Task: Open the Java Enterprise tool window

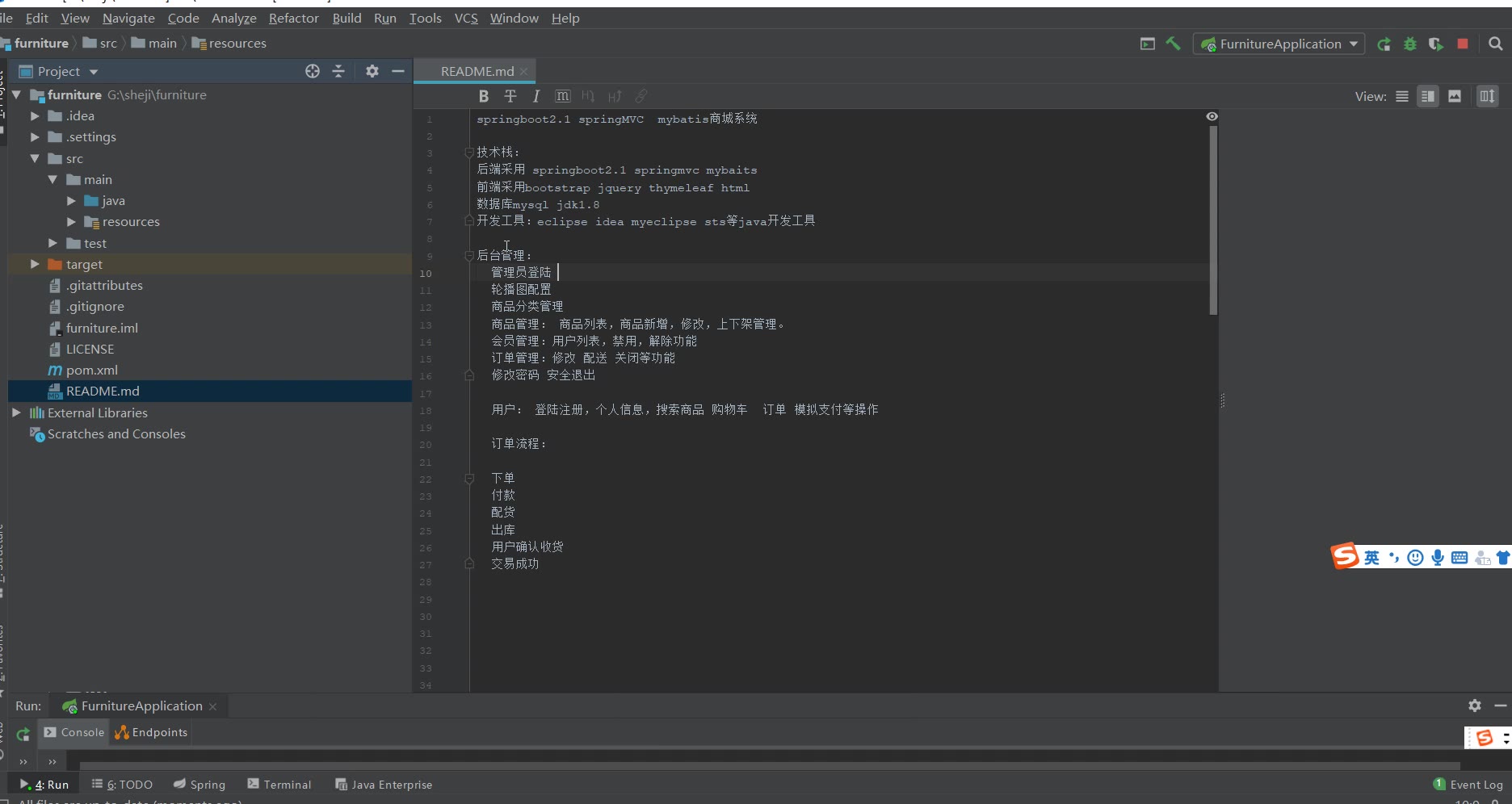Action: tap(384, 785)
